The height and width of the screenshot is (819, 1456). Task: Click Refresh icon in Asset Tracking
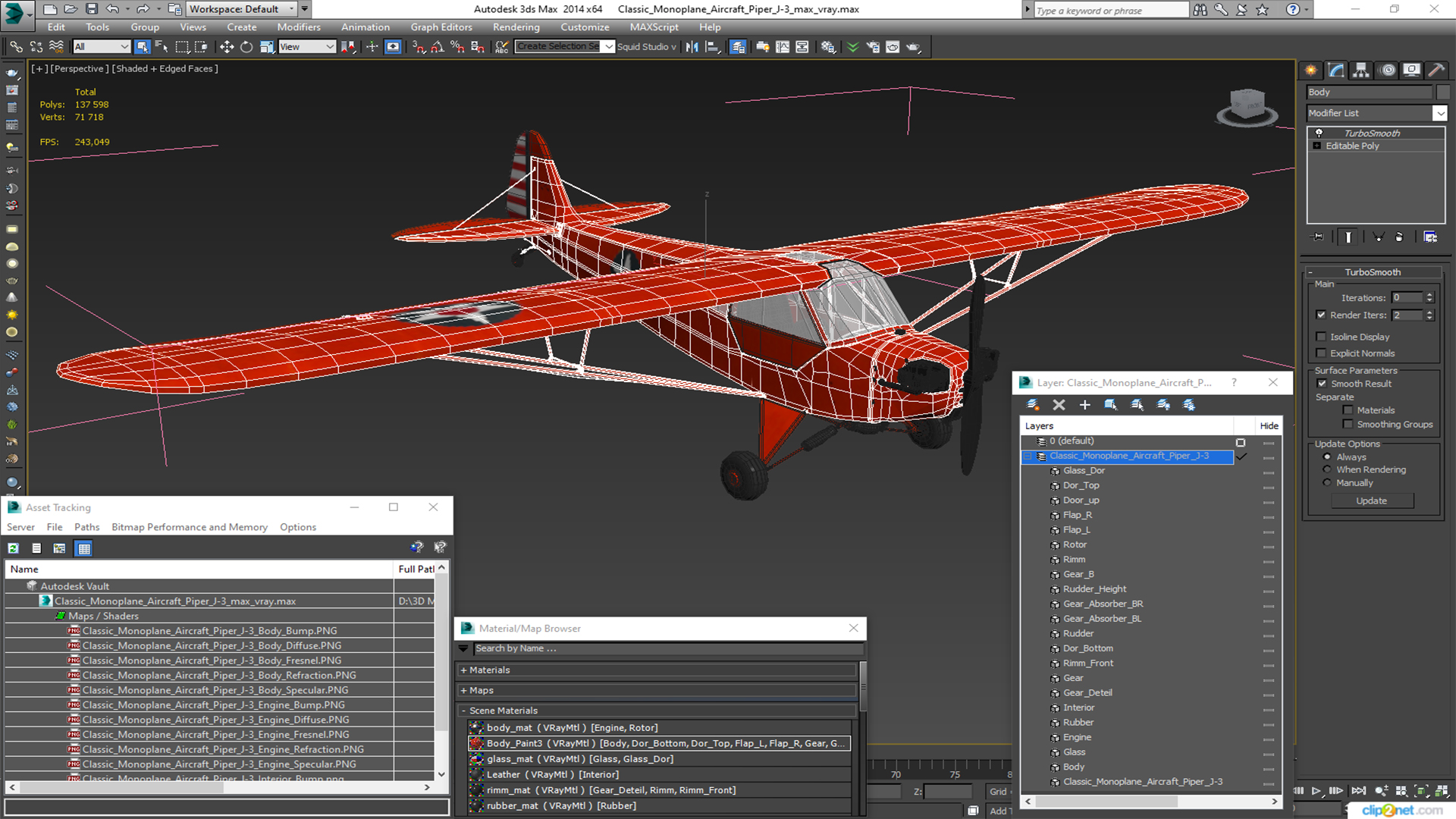tap(13, 548)
